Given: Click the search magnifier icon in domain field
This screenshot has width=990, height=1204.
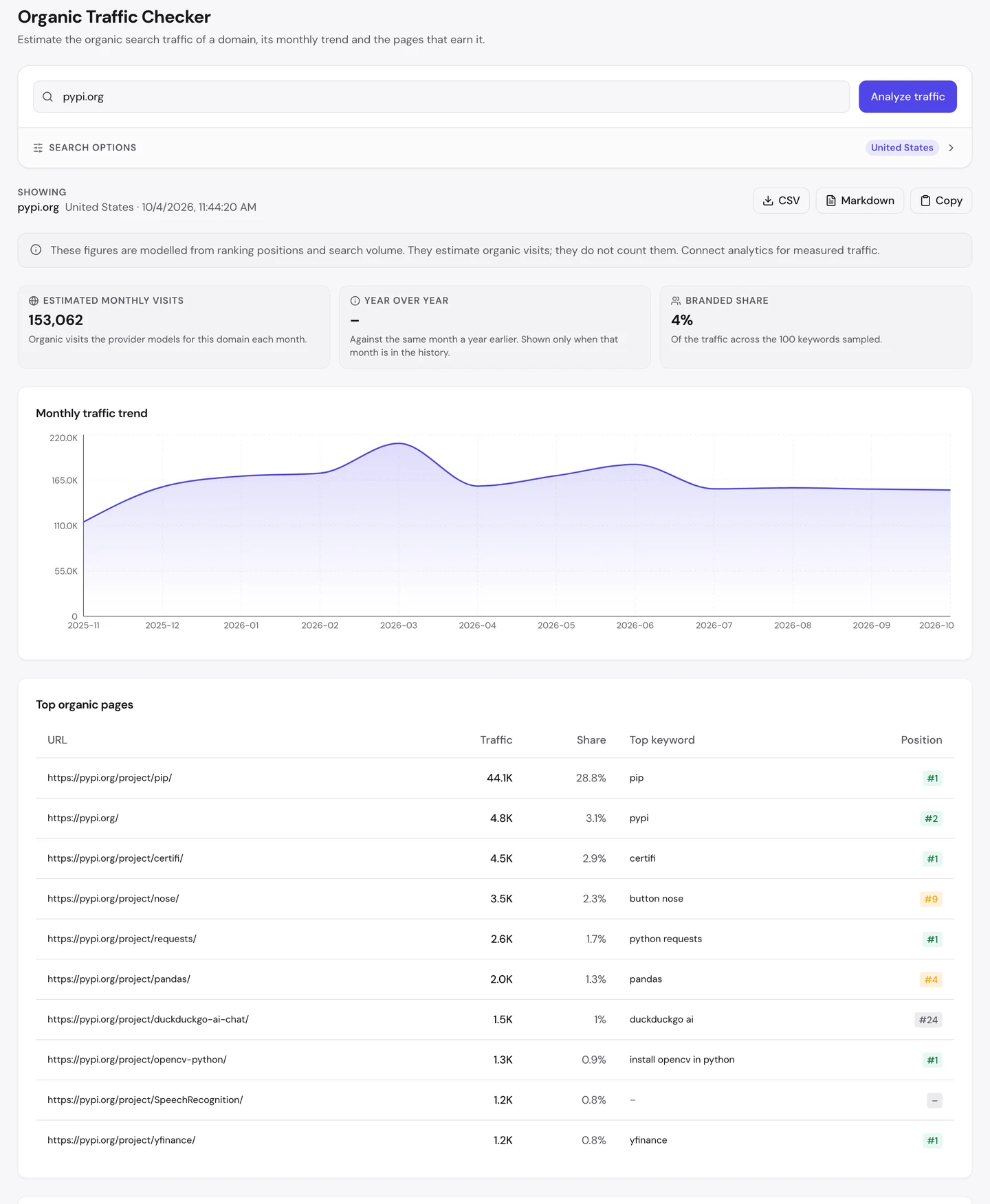Looking at the screenshot, I should tap(47, 97).
